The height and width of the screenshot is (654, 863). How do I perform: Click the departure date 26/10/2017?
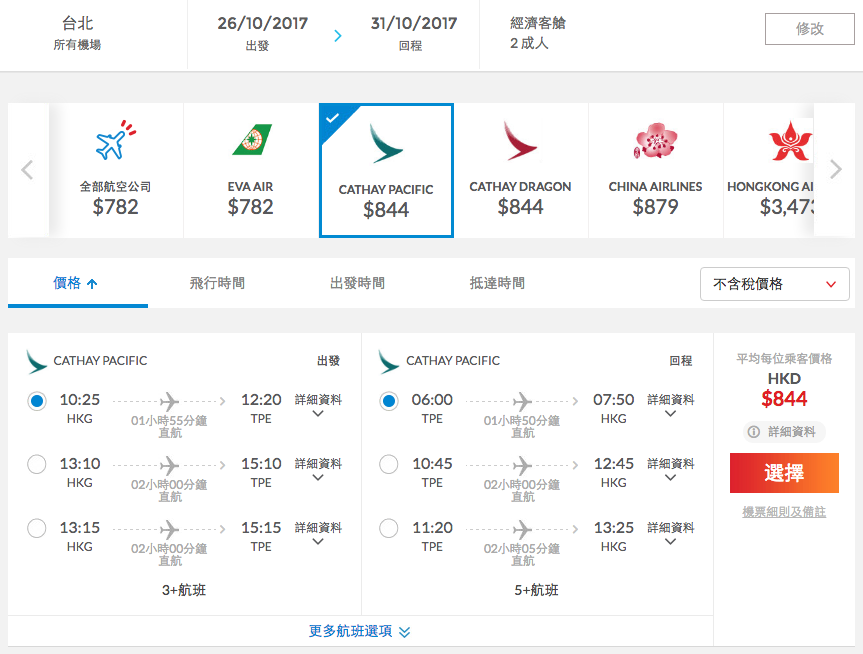pyautogui.click(x=263, y=23)
